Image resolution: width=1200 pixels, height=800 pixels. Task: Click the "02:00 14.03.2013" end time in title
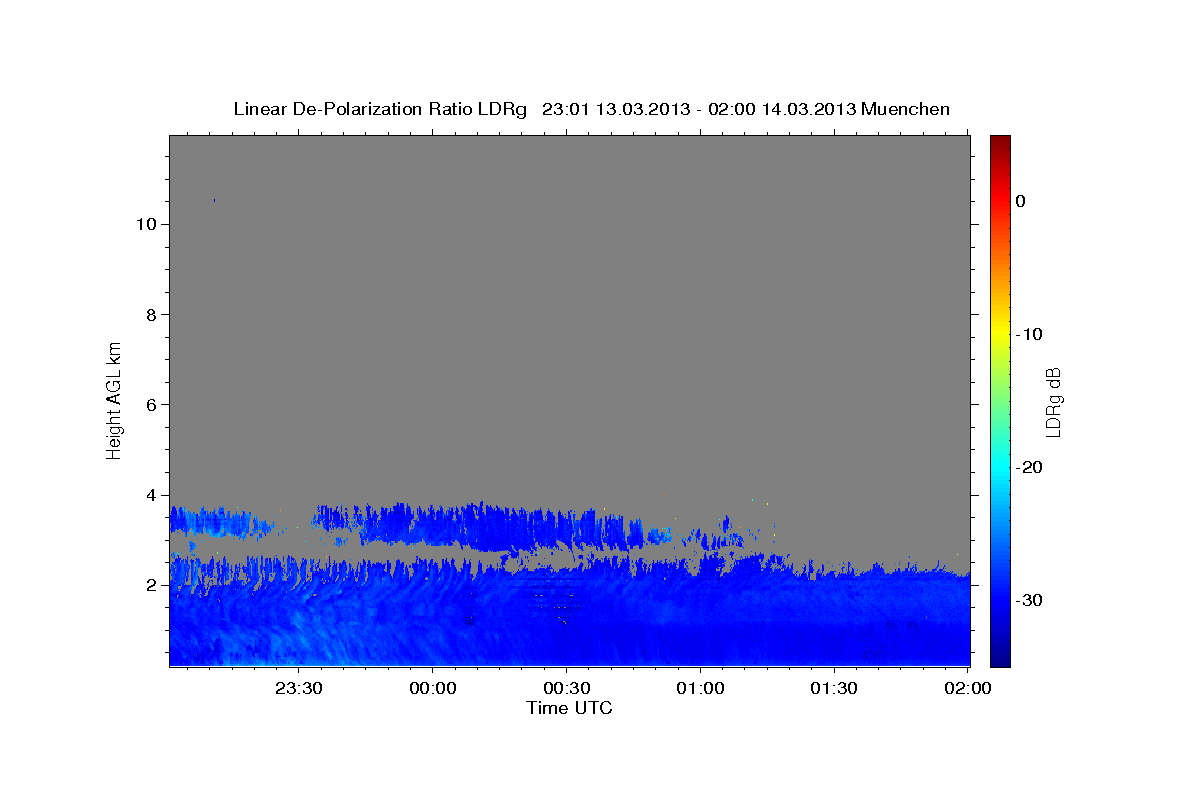coord(782,109)
